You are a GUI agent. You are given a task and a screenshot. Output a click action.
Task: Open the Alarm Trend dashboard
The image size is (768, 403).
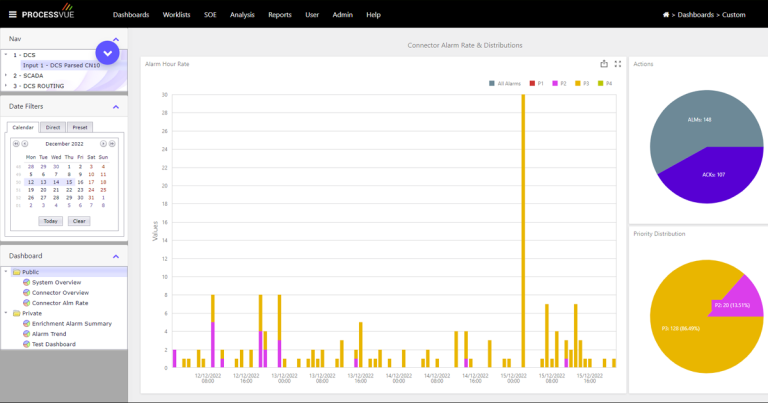(x=49, y=333)
